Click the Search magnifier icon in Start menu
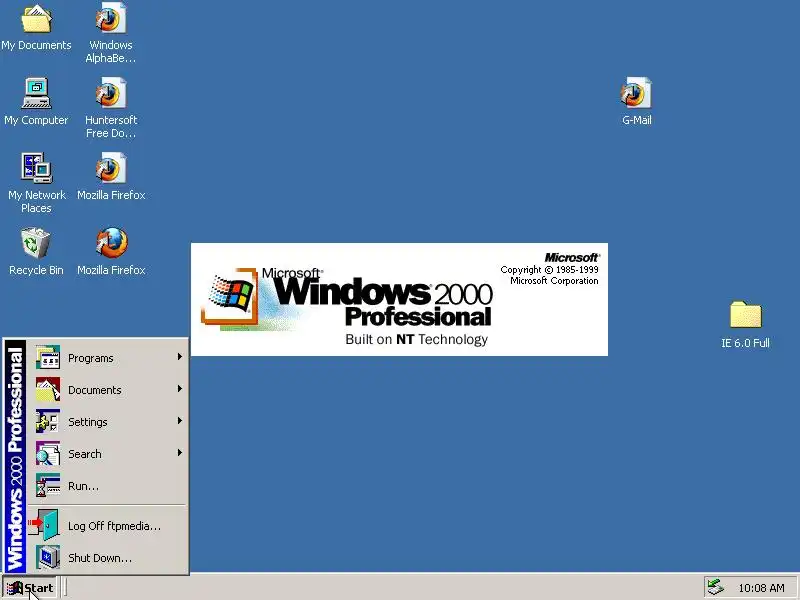Image resolution: width=800 pixels, height=600 pixels. pos(48,454)
